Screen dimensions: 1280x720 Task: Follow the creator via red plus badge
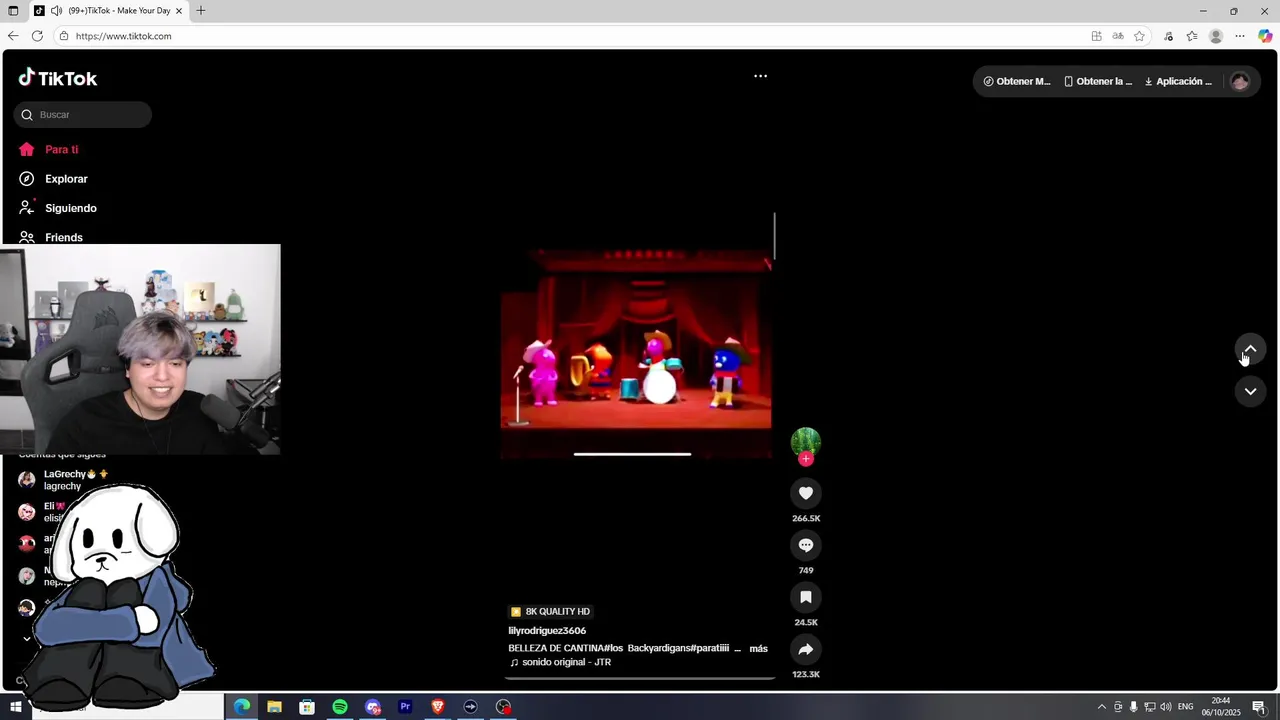click(806, 459)
